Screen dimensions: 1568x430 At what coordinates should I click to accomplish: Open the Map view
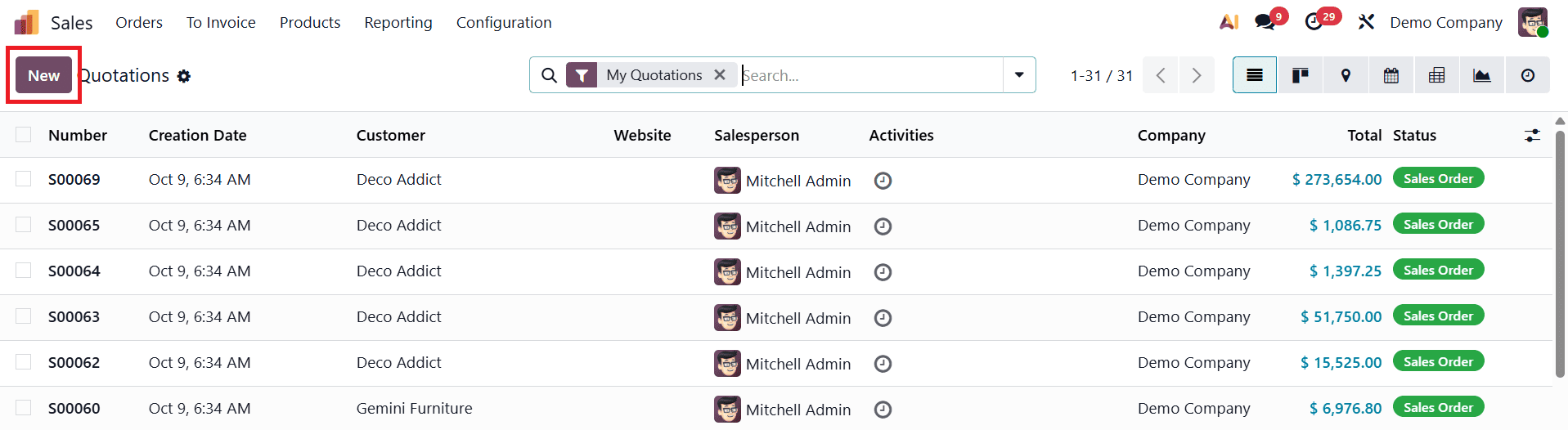(x=1346, y=75)
